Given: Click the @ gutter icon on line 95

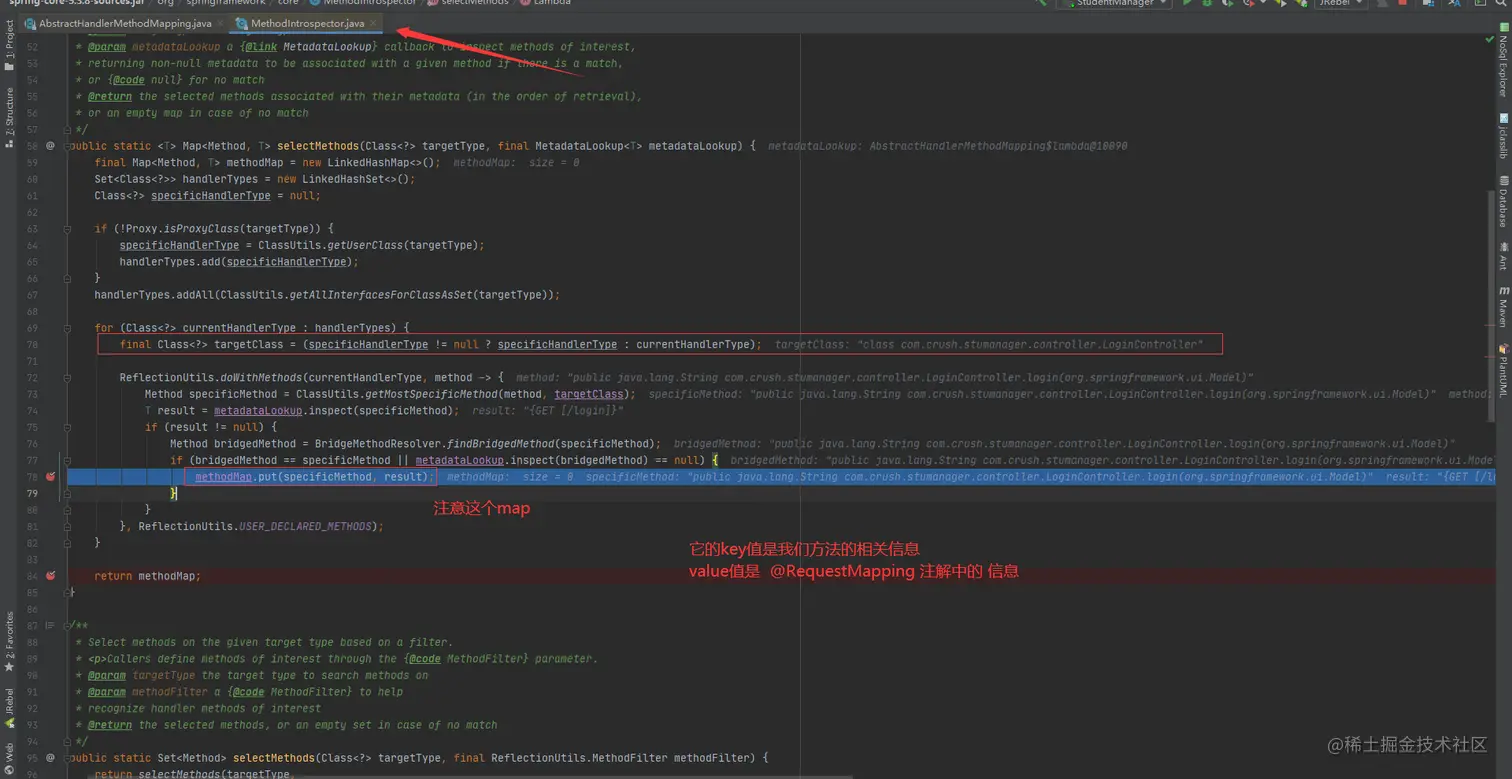Looking at the screenshot, I should (50, 758).
